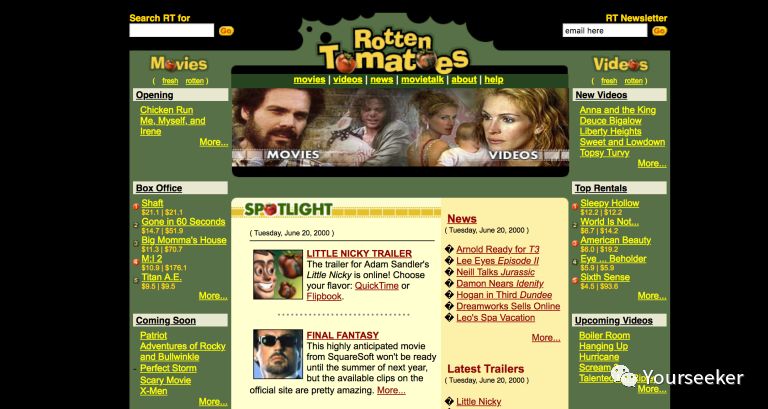Filter Movies by fresh

coord(170,80)
